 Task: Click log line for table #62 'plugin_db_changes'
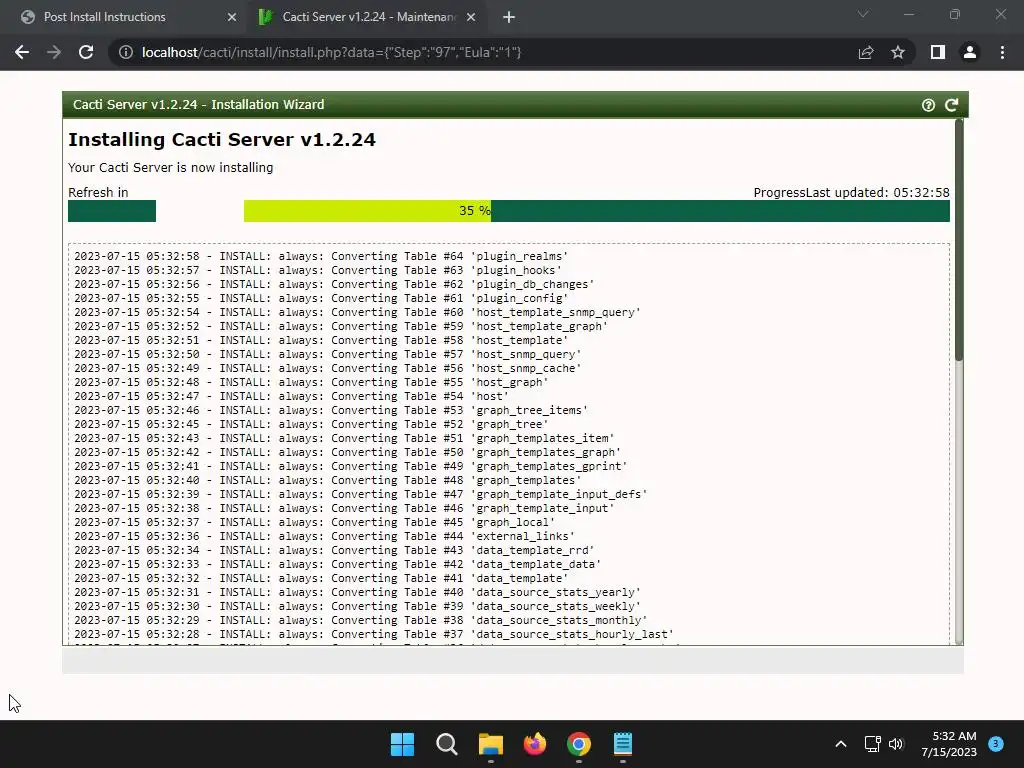click(x=334, y=284)
